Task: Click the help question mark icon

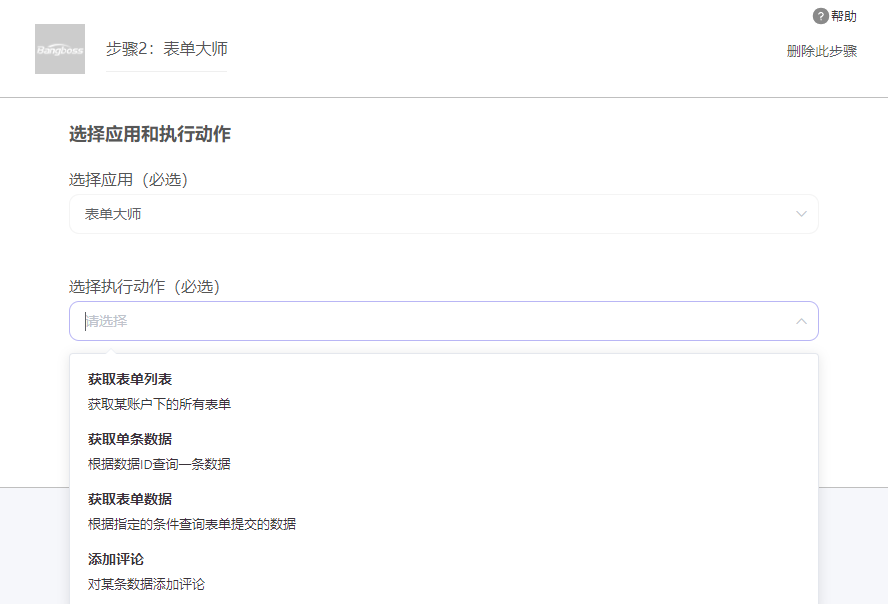Action: [820, 16]
